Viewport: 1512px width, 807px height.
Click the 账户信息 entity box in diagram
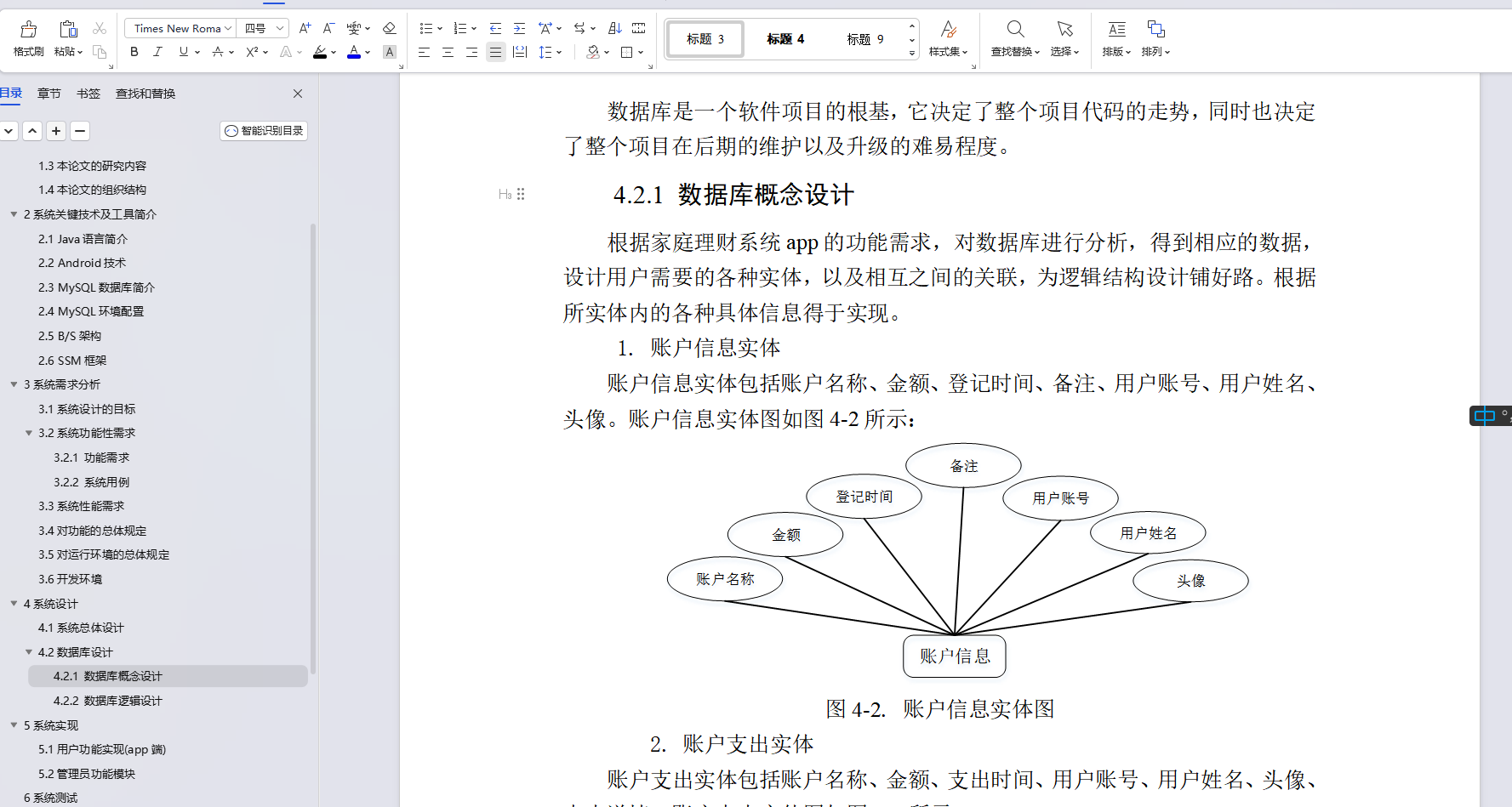954,656
